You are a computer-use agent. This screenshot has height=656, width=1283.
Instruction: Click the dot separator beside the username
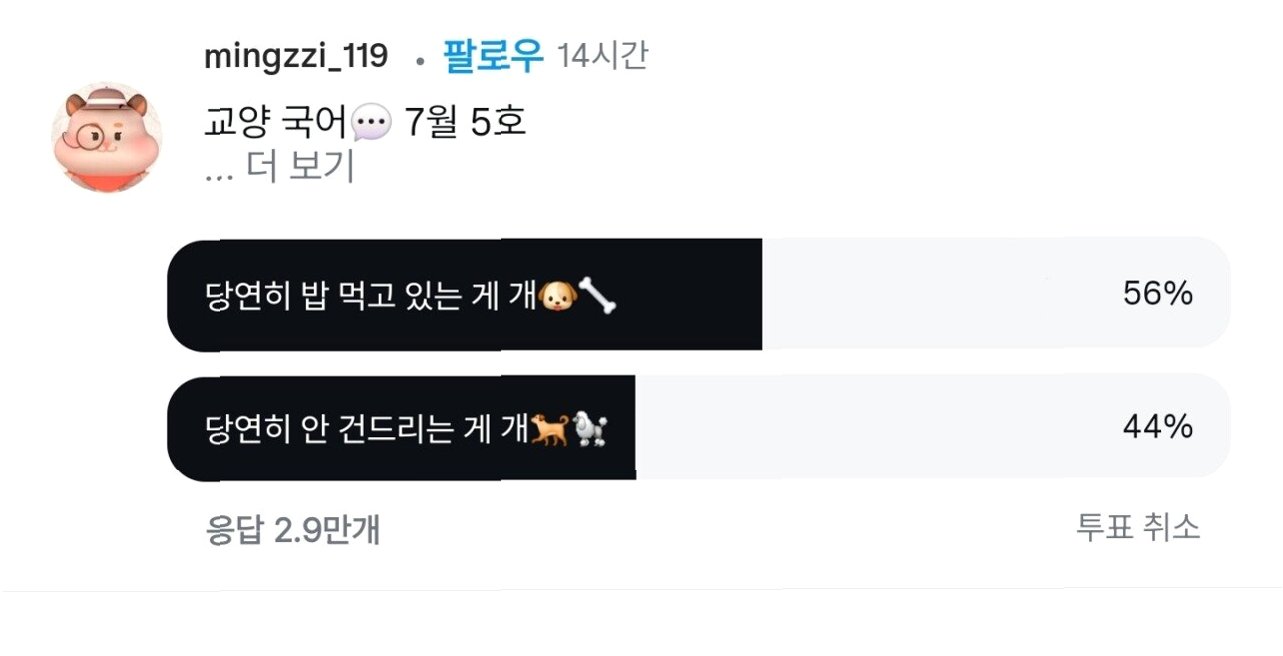click(421, 62)
